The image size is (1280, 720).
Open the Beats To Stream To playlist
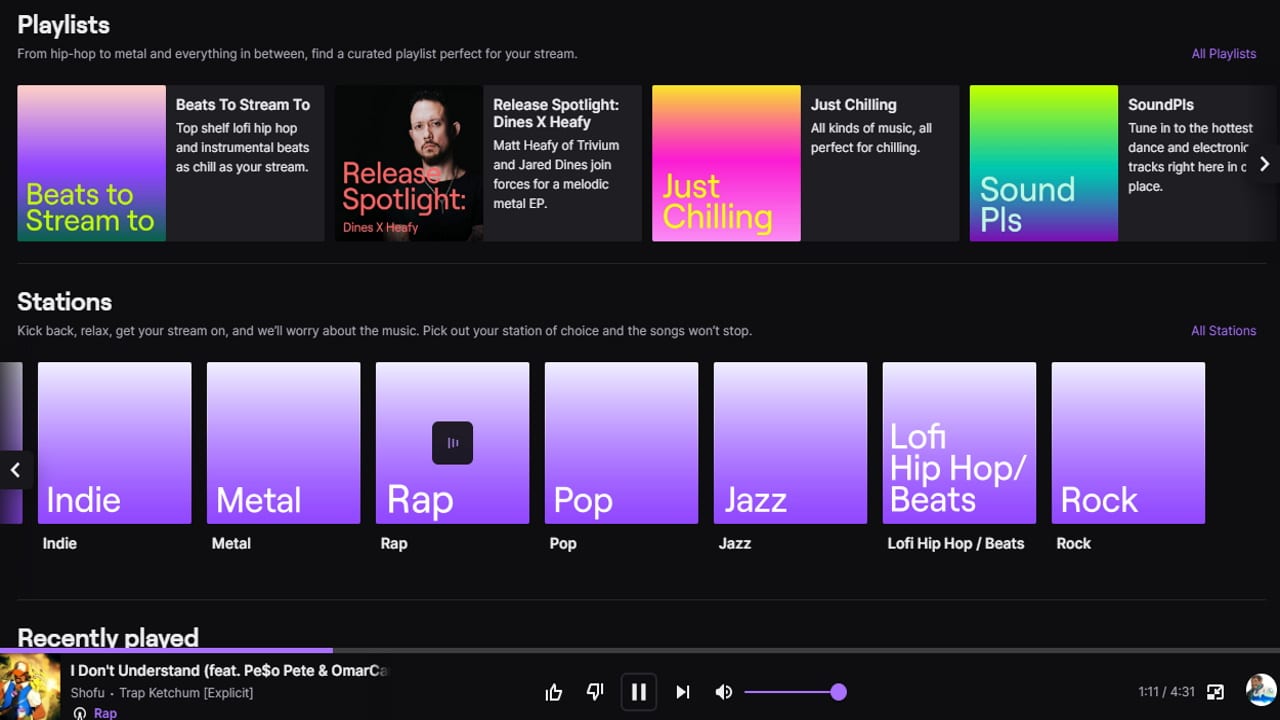tap(169, 163)
